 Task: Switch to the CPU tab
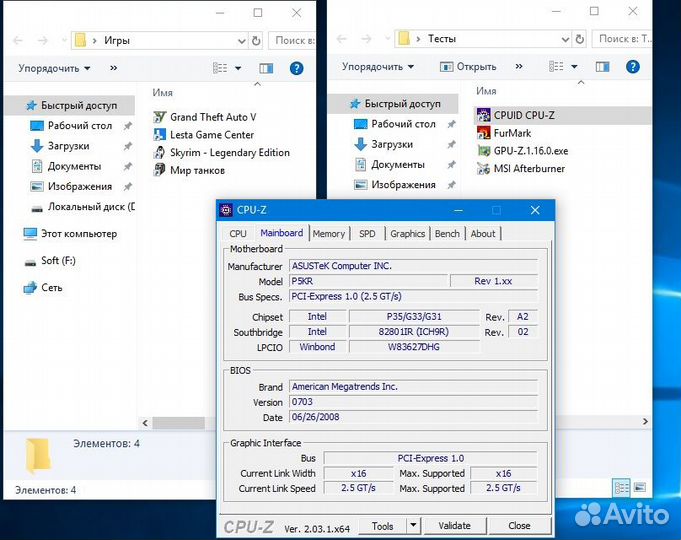(x=238, y=234)
